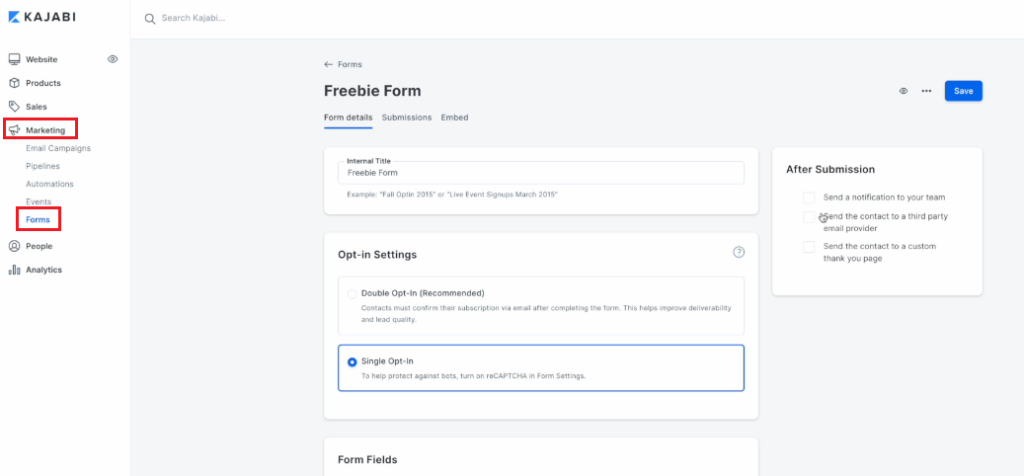Click inside the Internal Title field
Screen dimensions: 1024x476
541,173
